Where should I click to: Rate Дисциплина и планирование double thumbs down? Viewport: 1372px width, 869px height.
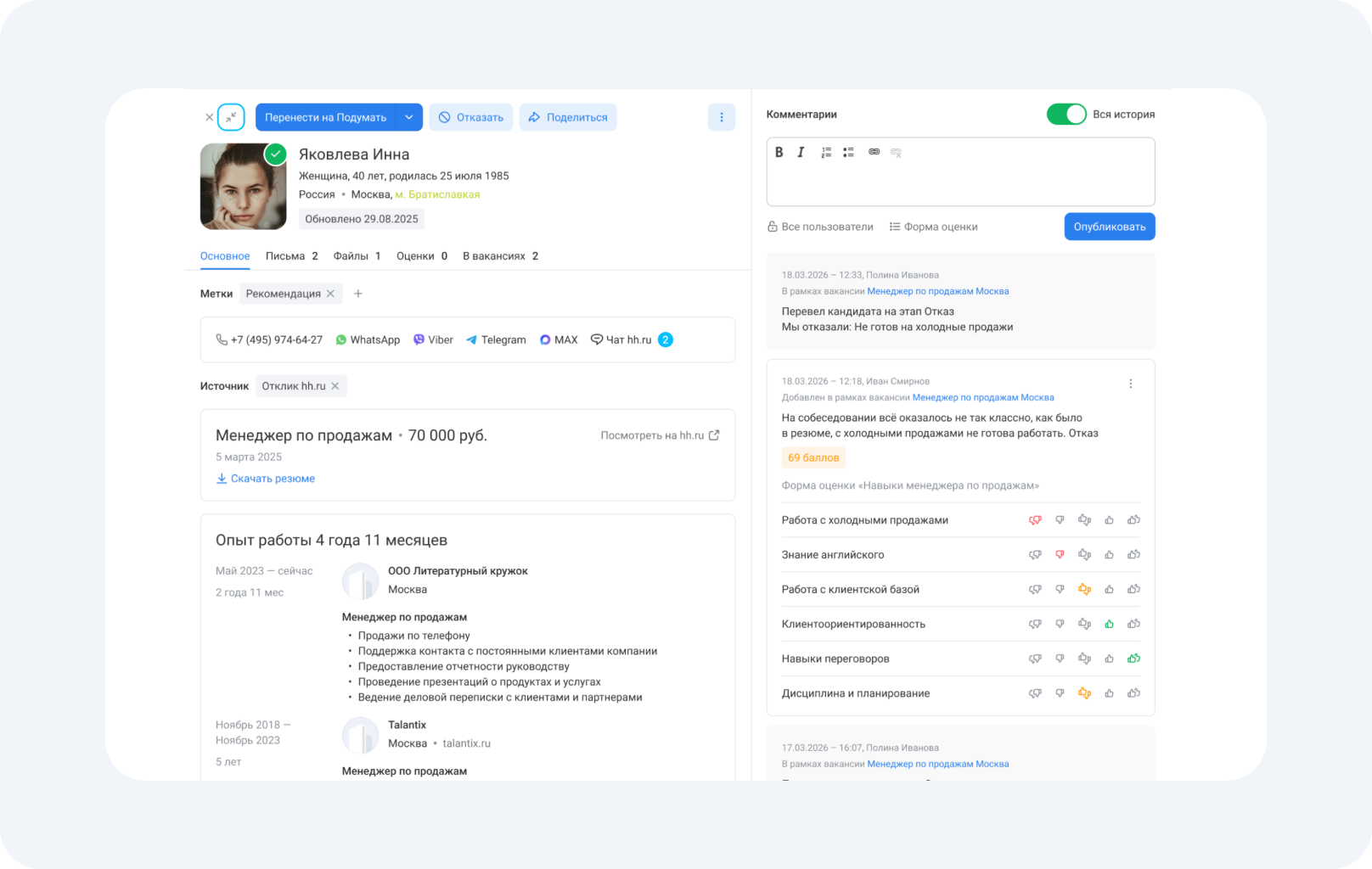point(1035,693)
